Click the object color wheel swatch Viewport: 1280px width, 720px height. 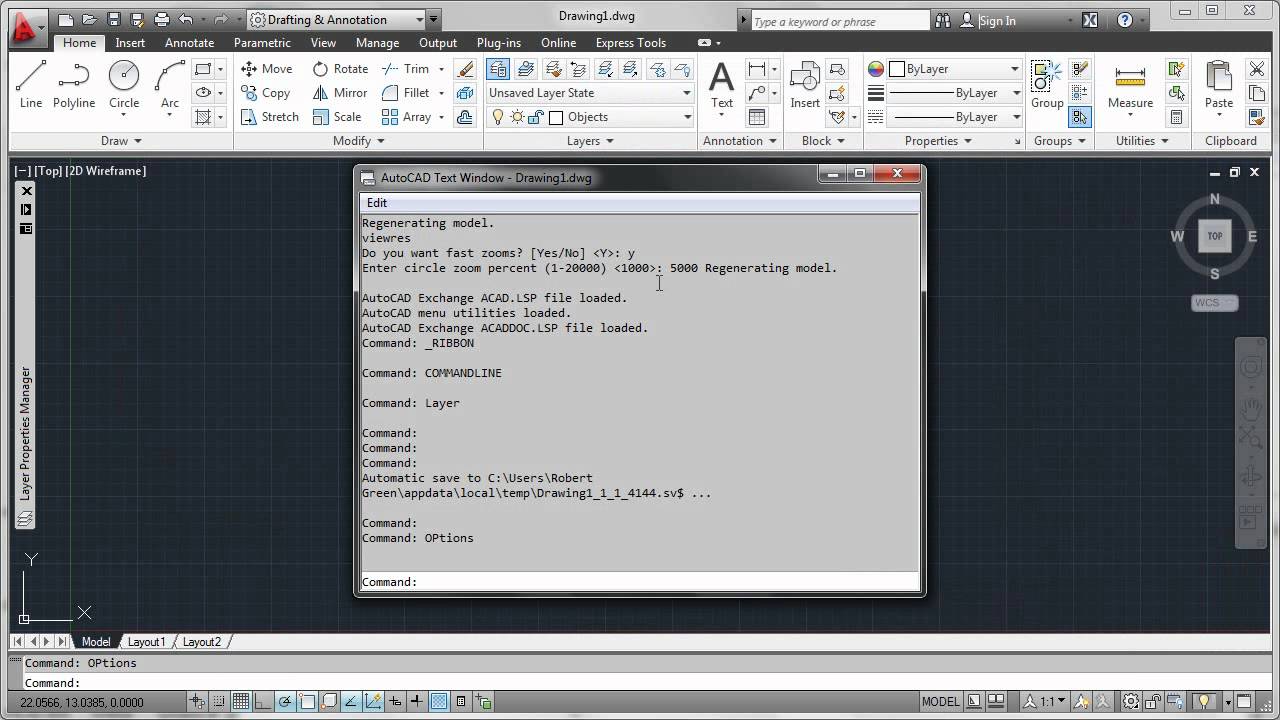tap(876, 69)
